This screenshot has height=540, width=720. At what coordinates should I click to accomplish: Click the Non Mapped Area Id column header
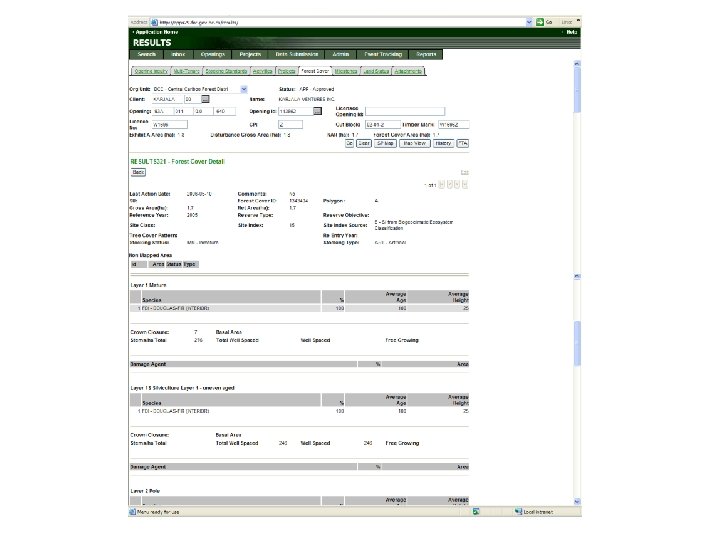[x=139, y=264]
